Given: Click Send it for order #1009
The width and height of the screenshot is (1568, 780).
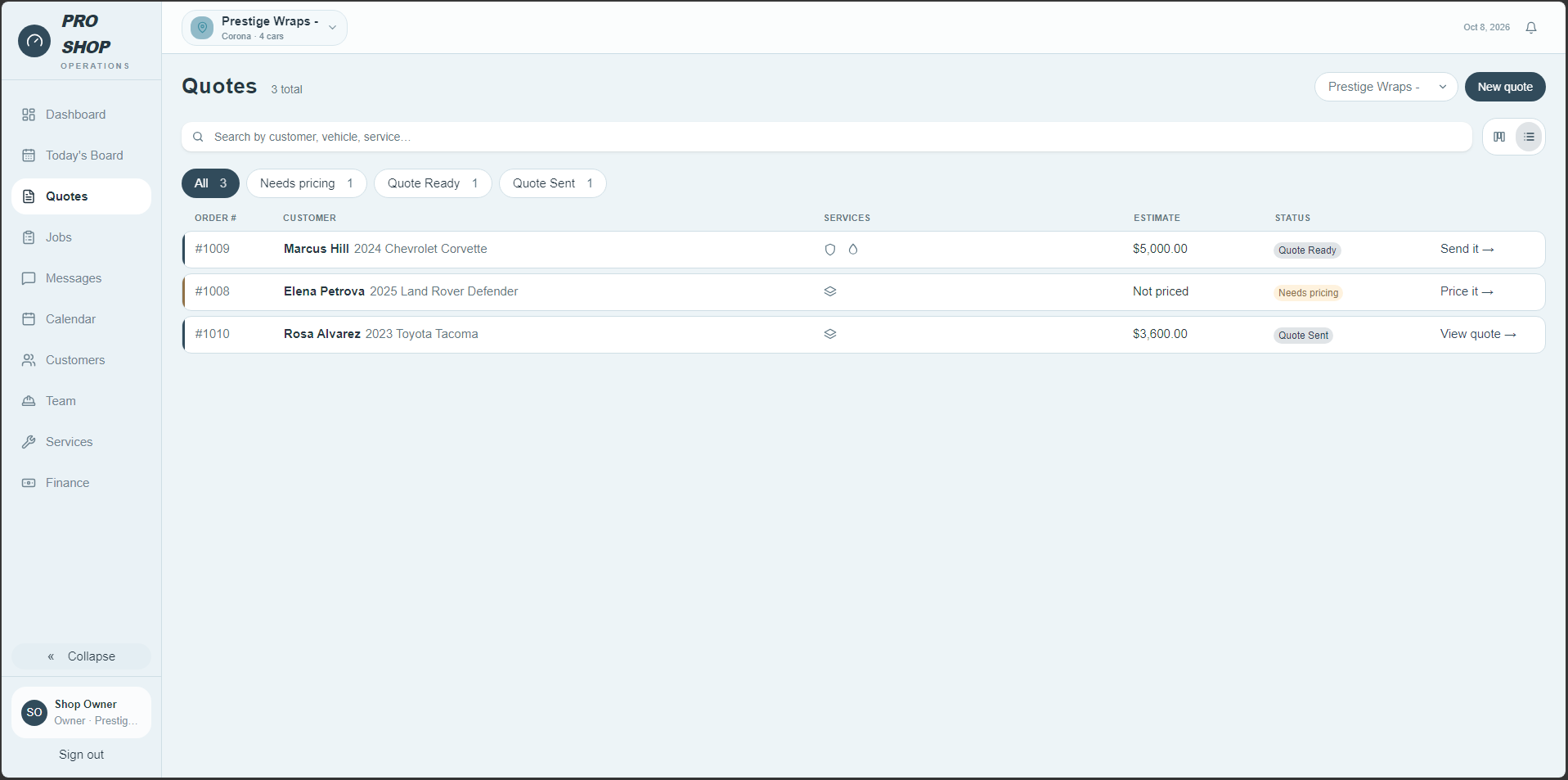Looking at the screenshot, I should (x=1467, y=249).
